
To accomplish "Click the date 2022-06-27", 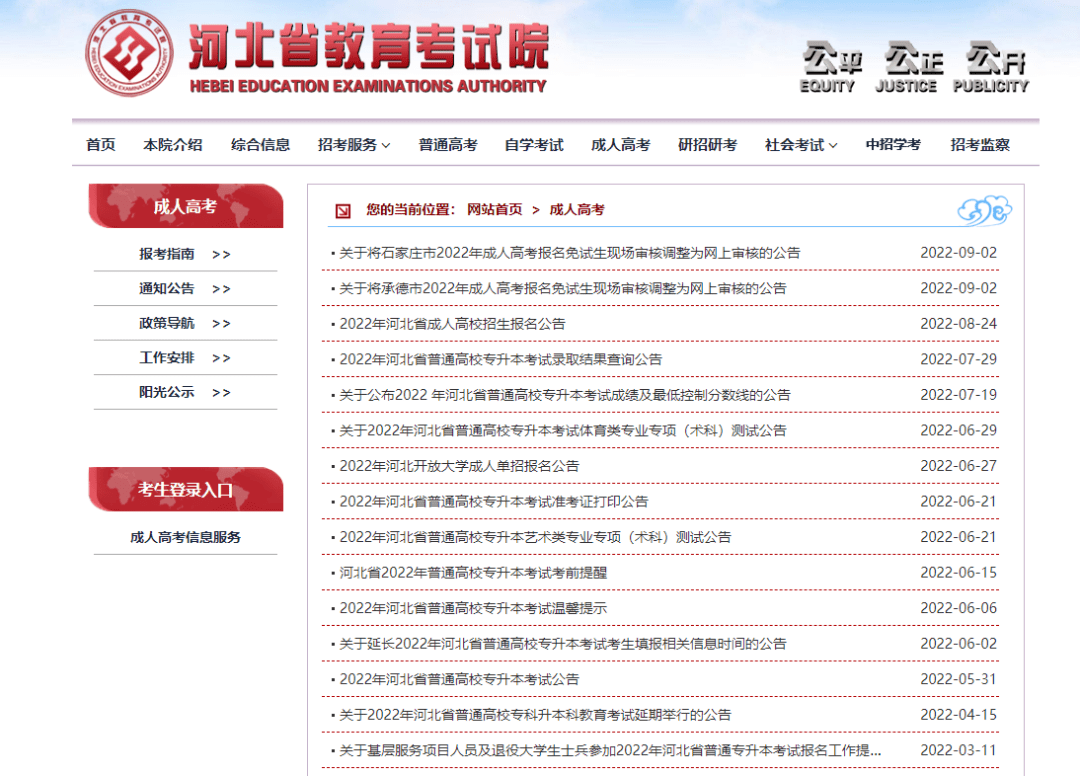I will click(958, 466).
